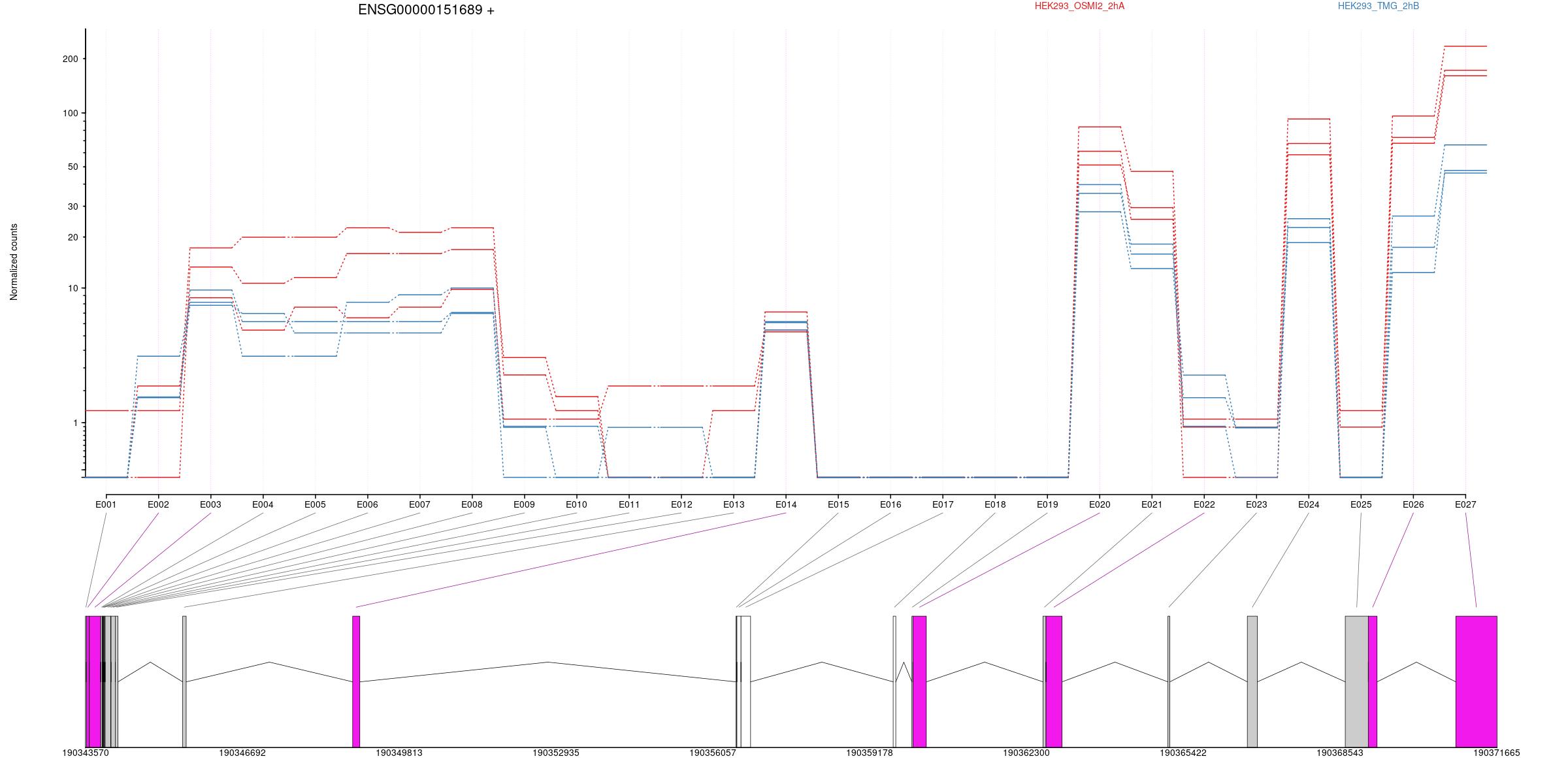Click the y-axis tick value 50

pos(73,167)
